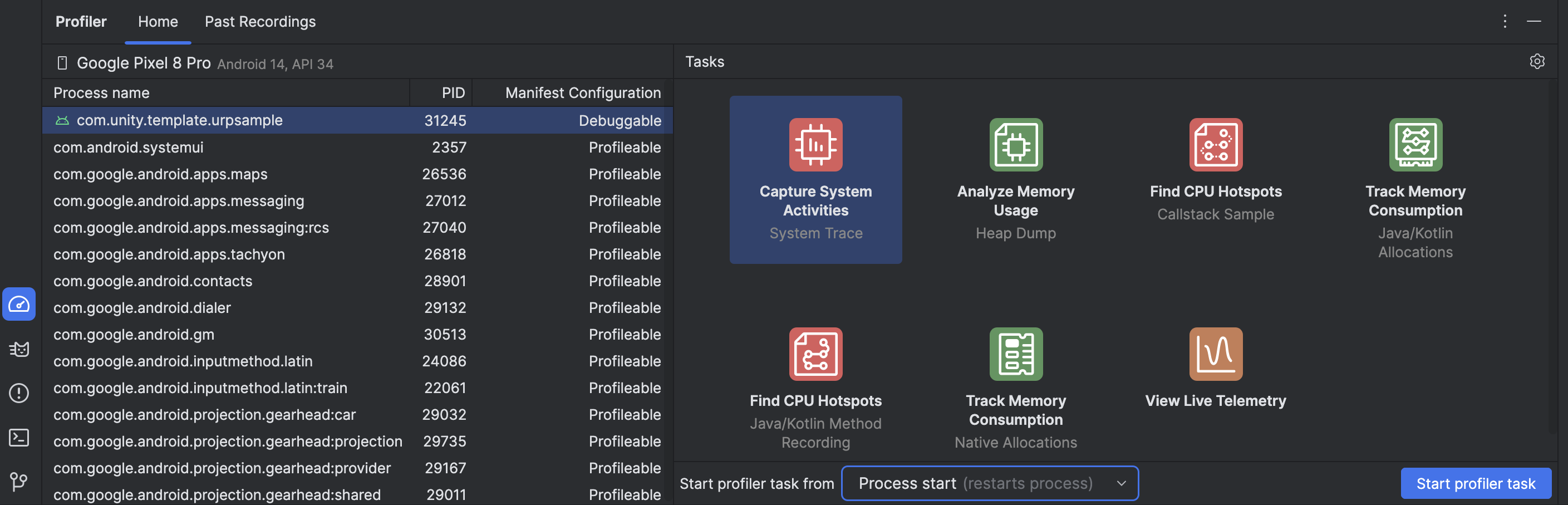Screen dimensions: 1568x505
Task: Select process com.google.android.inputmethod.latin:train
Action: pyautogui.click(x=357, y=388)
